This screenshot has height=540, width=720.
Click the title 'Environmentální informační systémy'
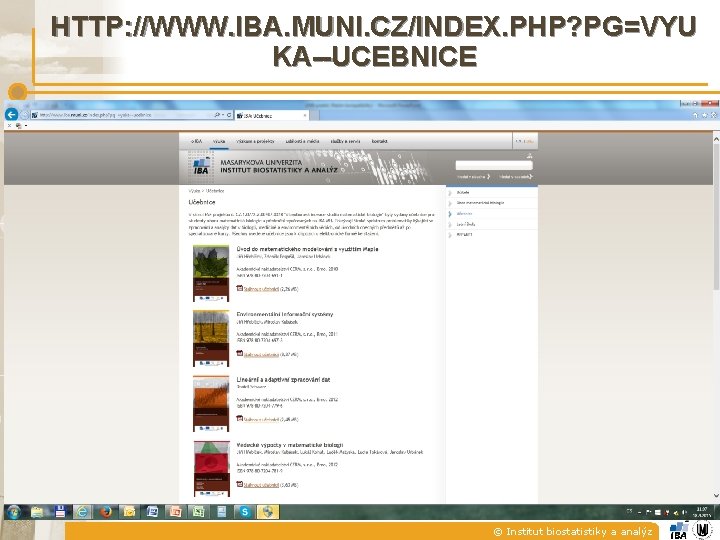point(285,314)
